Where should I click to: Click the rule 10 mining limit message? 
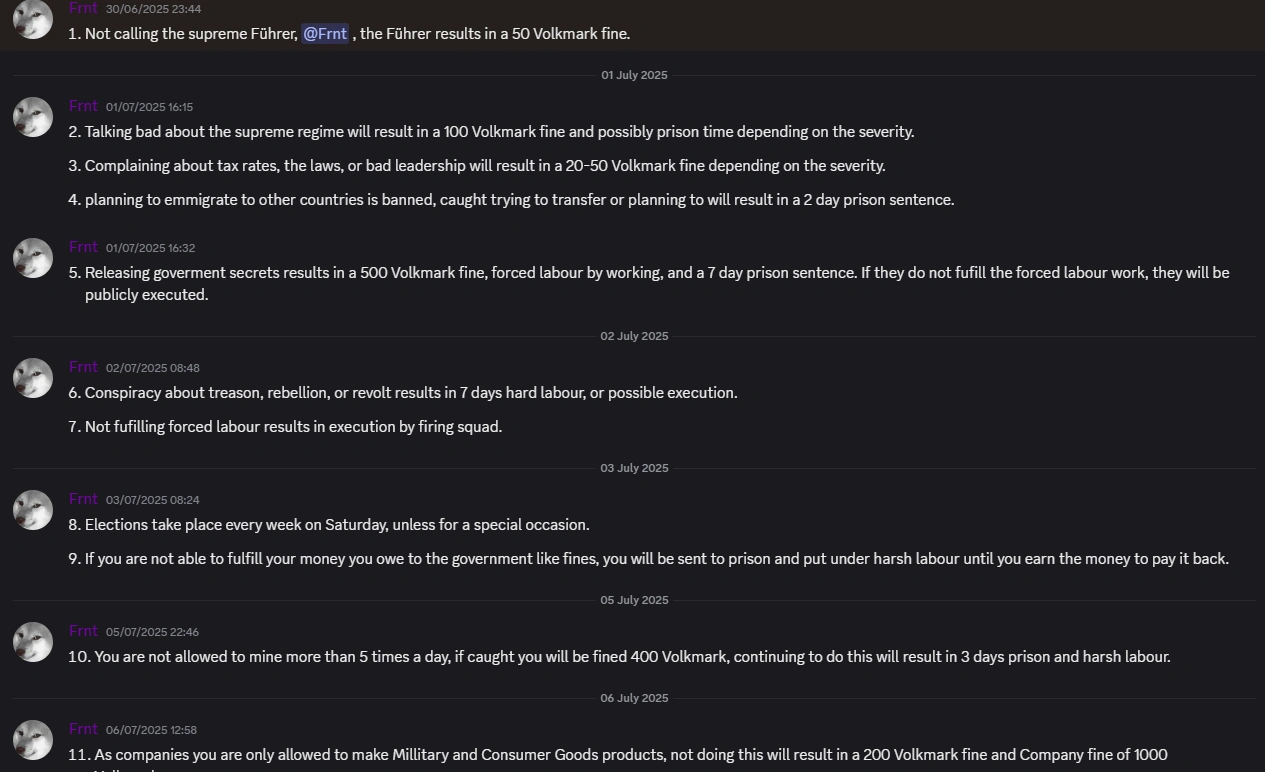pyautogui.click(x=632, y=657)
